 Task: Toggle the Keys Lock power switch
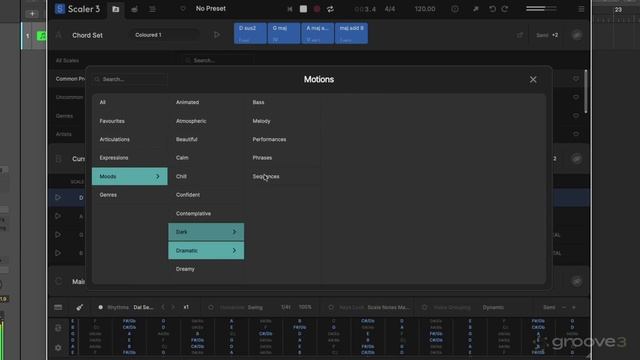pos(331,307)
